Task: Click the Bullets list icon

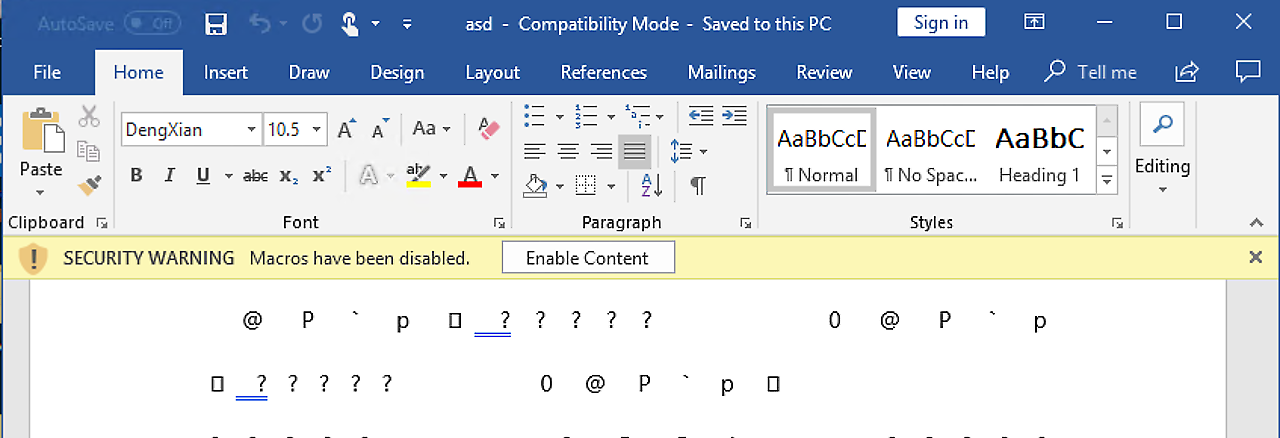Action: (536, 115)
